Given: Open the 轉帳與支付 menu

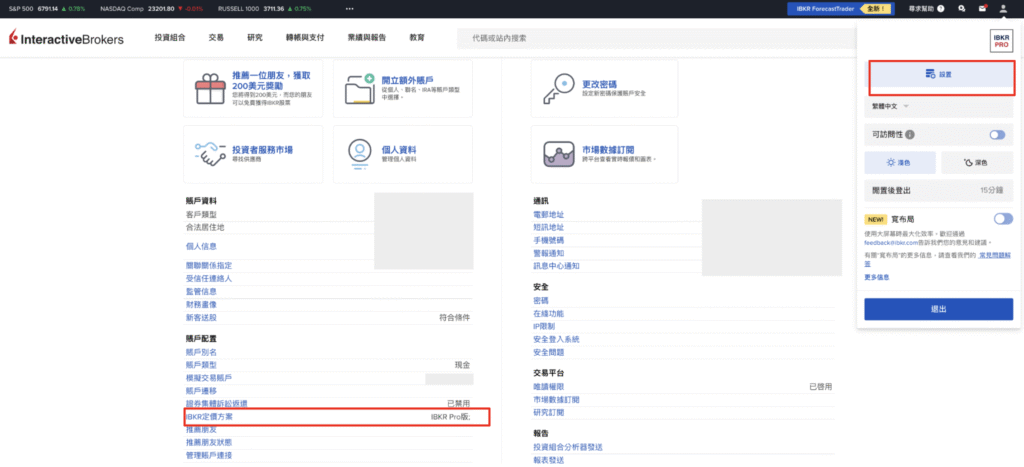Looking at the screenshot, I should (x=305, y=38).
